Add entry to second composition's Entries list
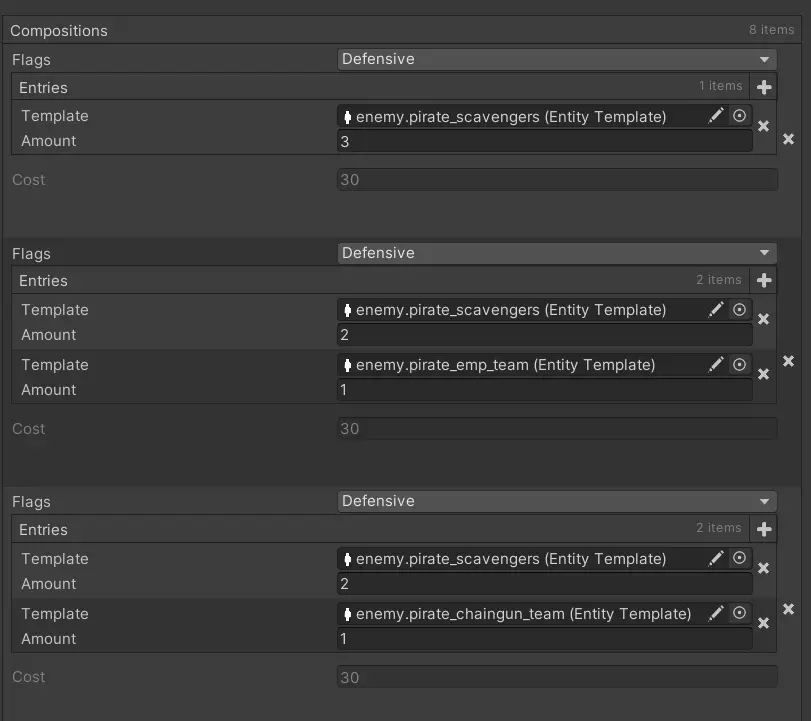Image resolution: width=811 pixels, height=721 pixels. click(764, 281)
